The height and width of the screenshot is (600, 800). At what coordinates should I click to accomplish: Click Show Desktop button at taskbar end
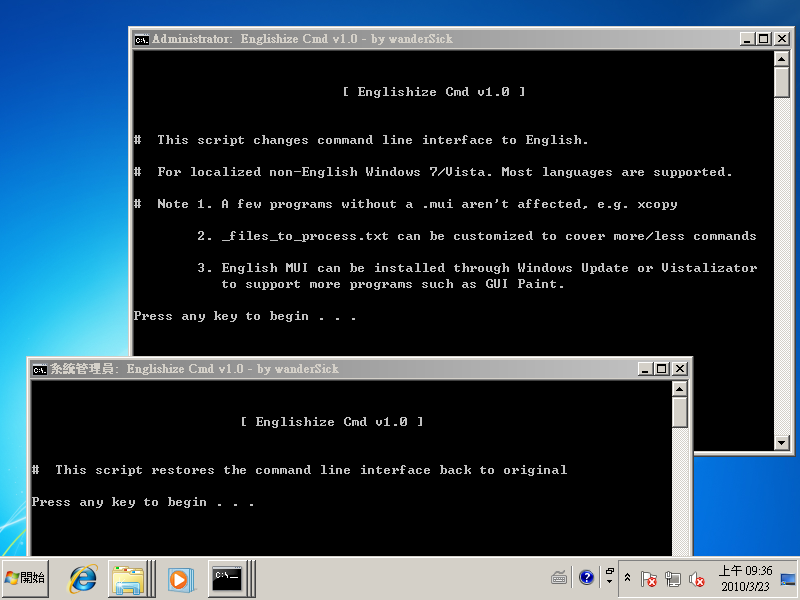[x=788, y=579]
